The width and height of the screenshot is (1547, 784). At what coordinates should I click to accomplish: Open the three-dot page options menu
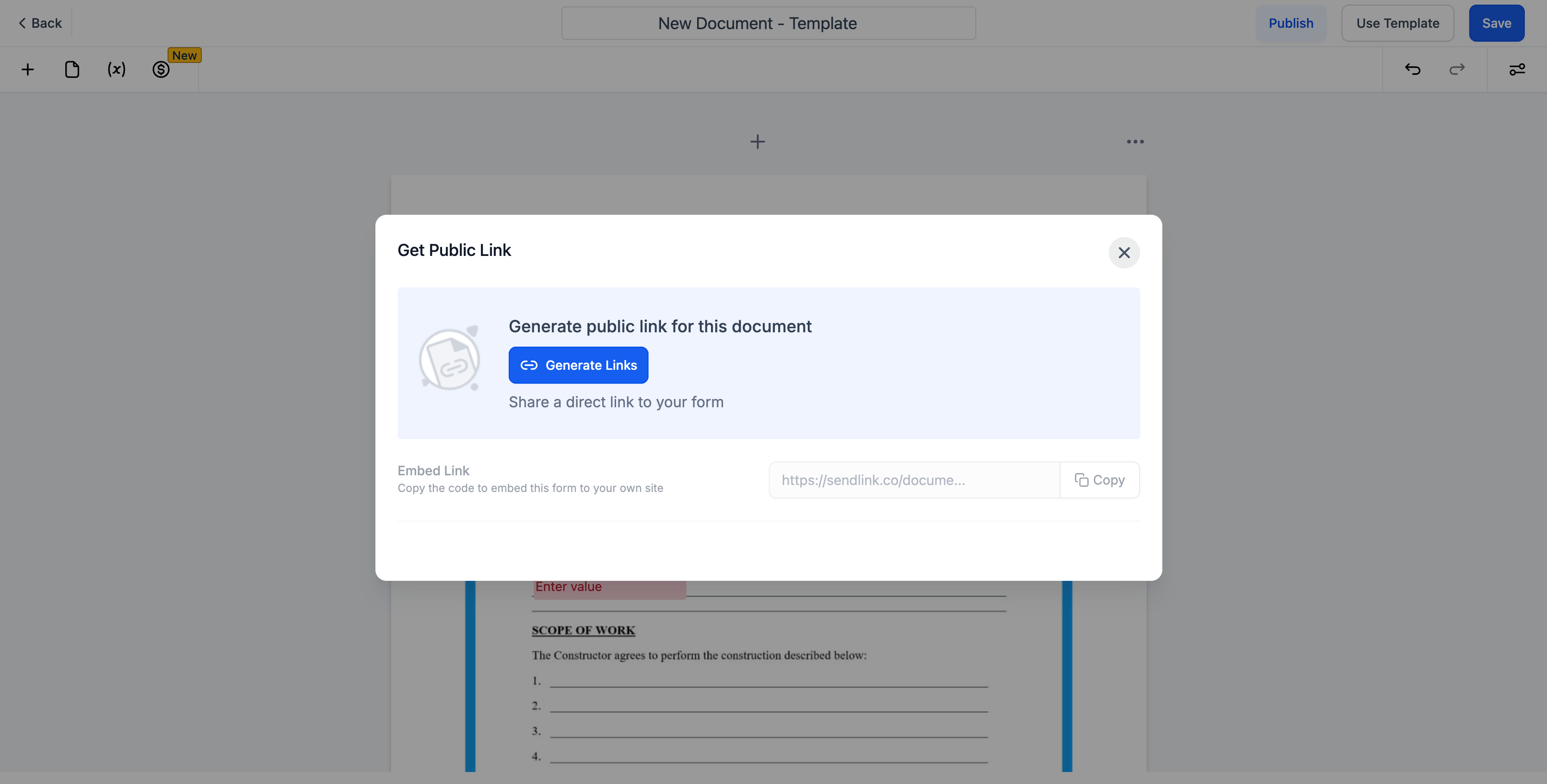pos(1135,142)
